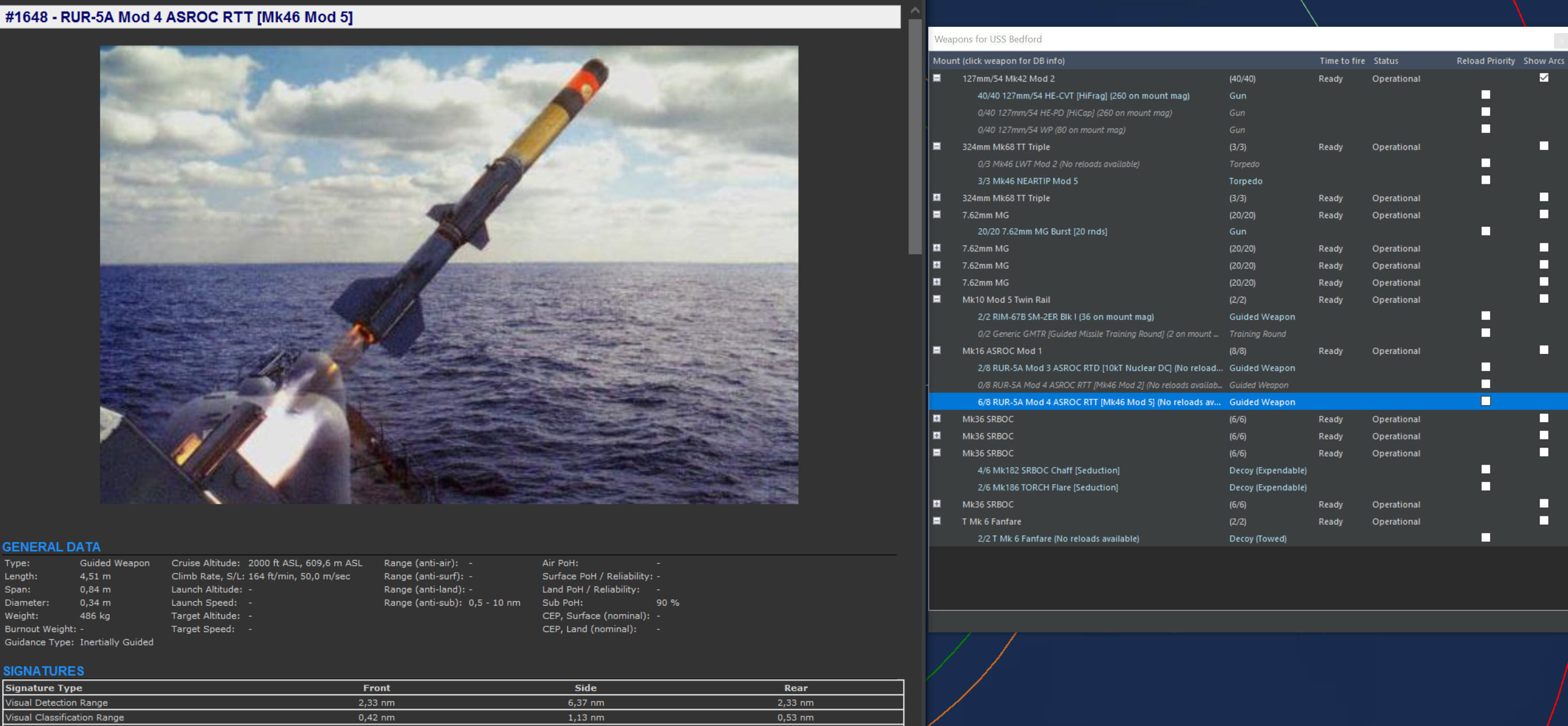The width and height of the screenshot is (1568, 726).
Task: Collapse the Mk16 ASROC Mod 1 mount
Action: coord(937,350)
